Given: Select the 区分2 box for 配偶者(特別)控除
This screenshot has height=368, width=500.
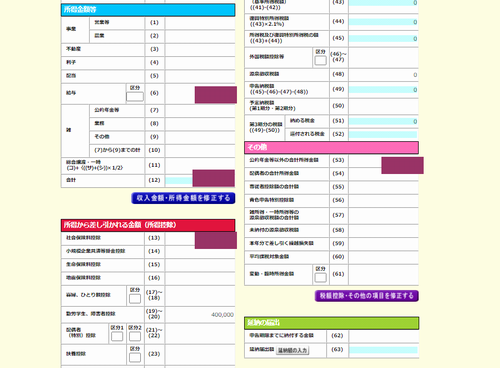Looking at the screenshot, I should coord(135,336).
